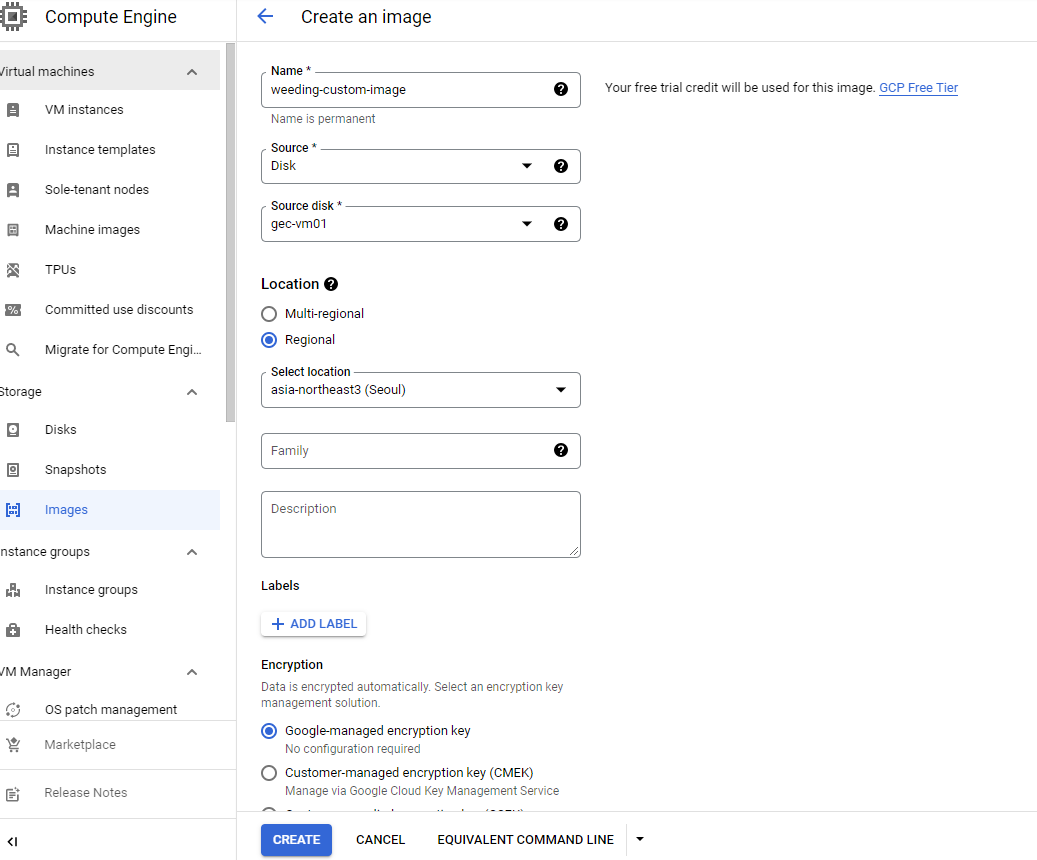
Task: Choose Customer-managed encryption key (CMEK)
Action: tap(269, 773)
